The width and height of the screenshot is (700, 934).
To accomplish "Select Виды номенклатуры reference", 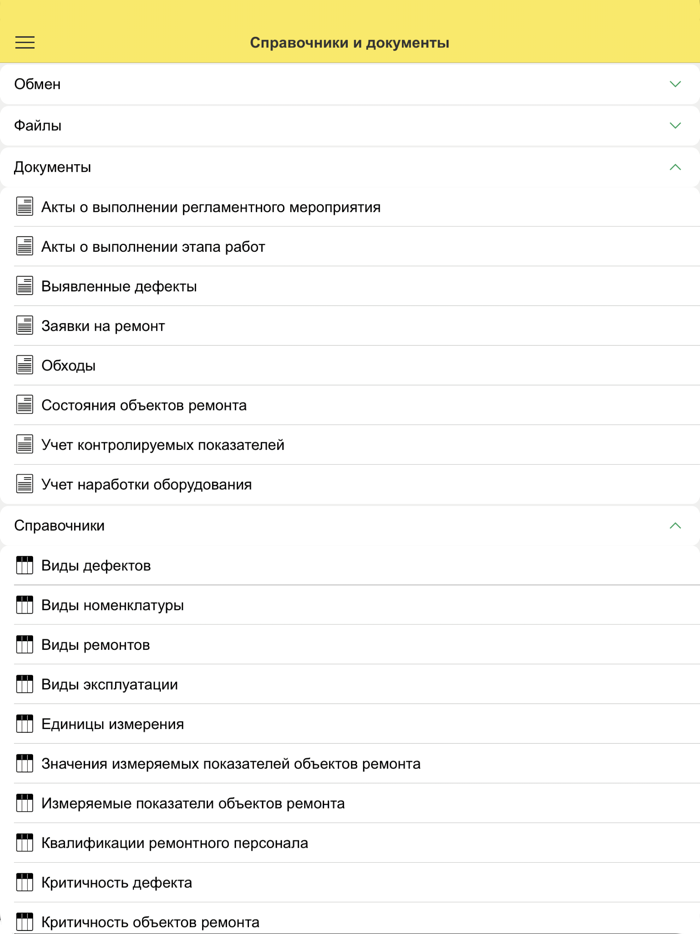I will (x=112, y=605).
